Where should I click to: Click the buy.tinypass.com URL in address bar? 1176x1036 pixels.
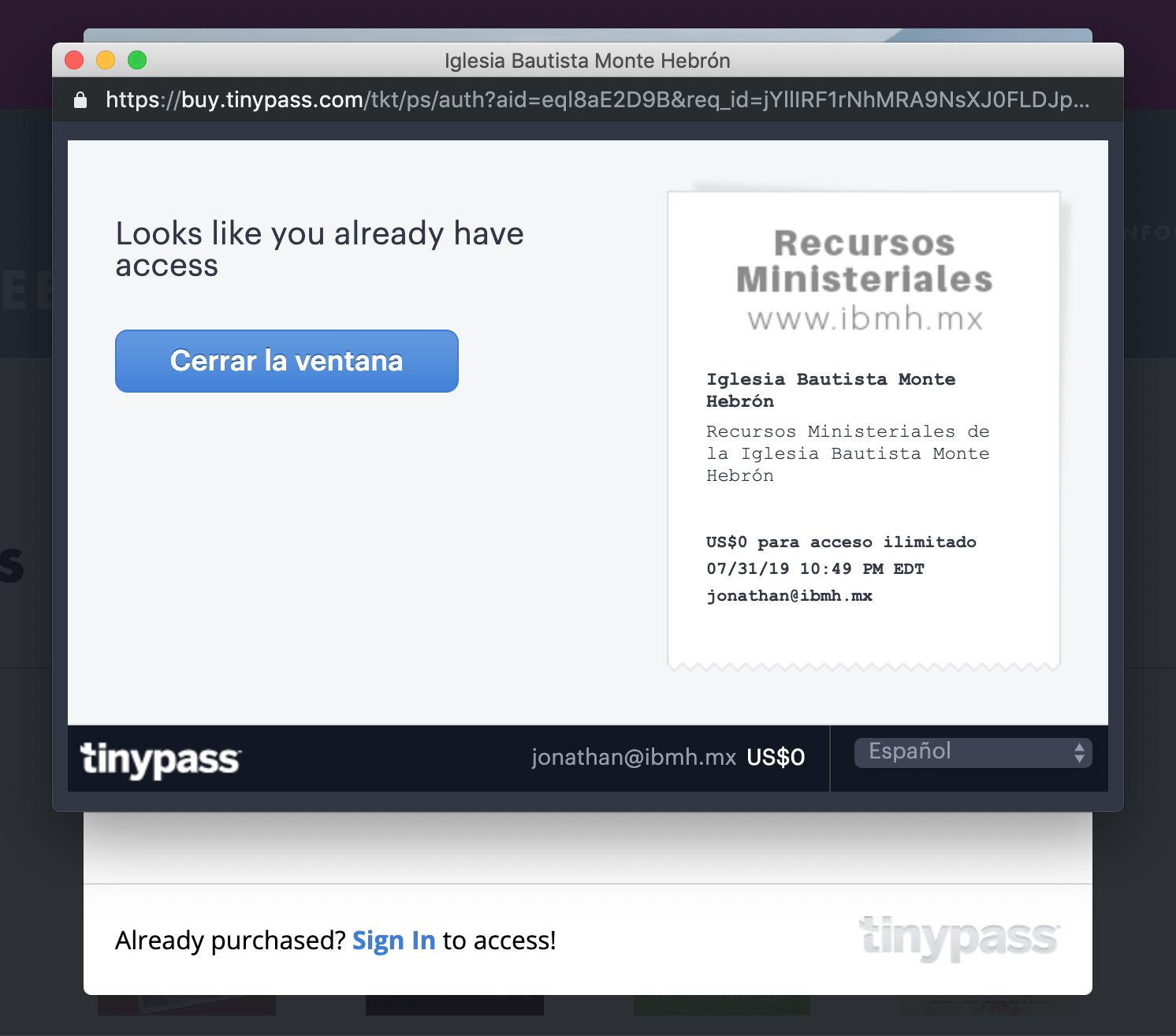pos(599,99)
